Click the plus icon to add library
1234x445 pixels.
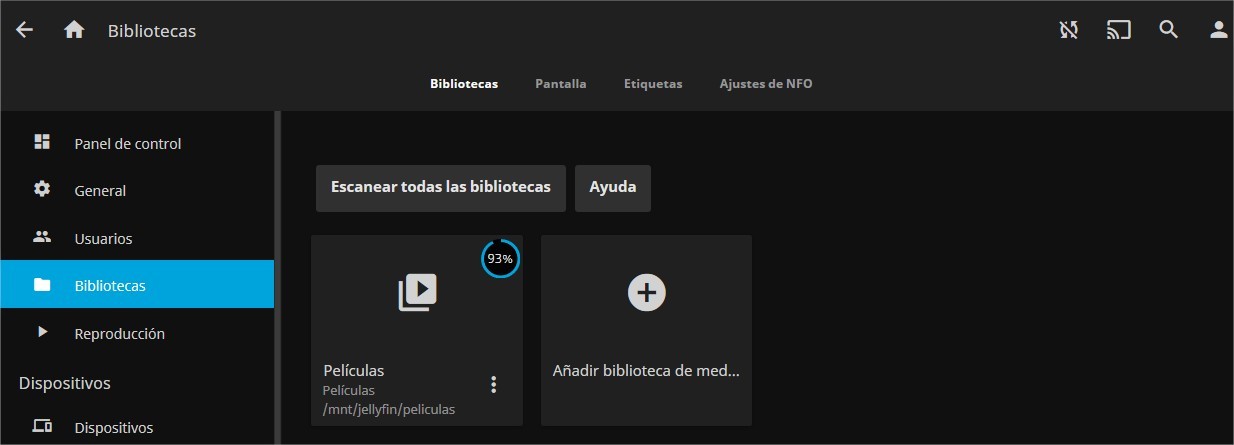point(646,292)
